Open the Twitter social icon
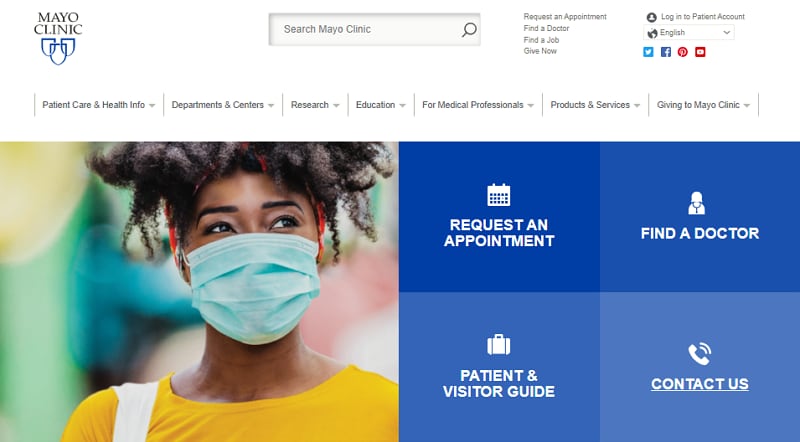Image resolution: width=800 pixels, height=442 pixels. click(x=648, y=52)
